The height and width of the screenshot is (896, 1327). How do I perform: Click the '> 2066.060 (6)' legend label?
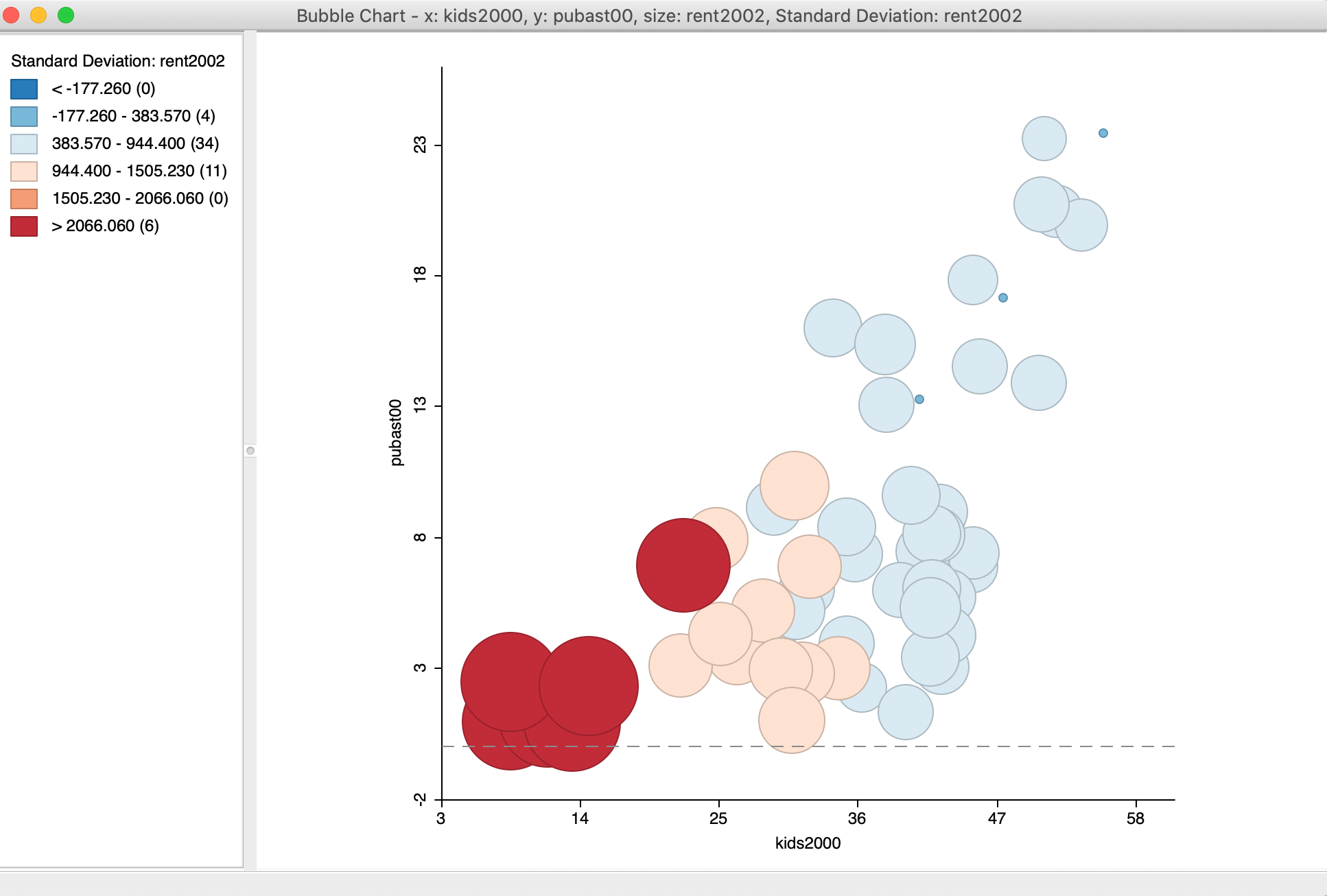pyautogui.click(x=105, y=226)
